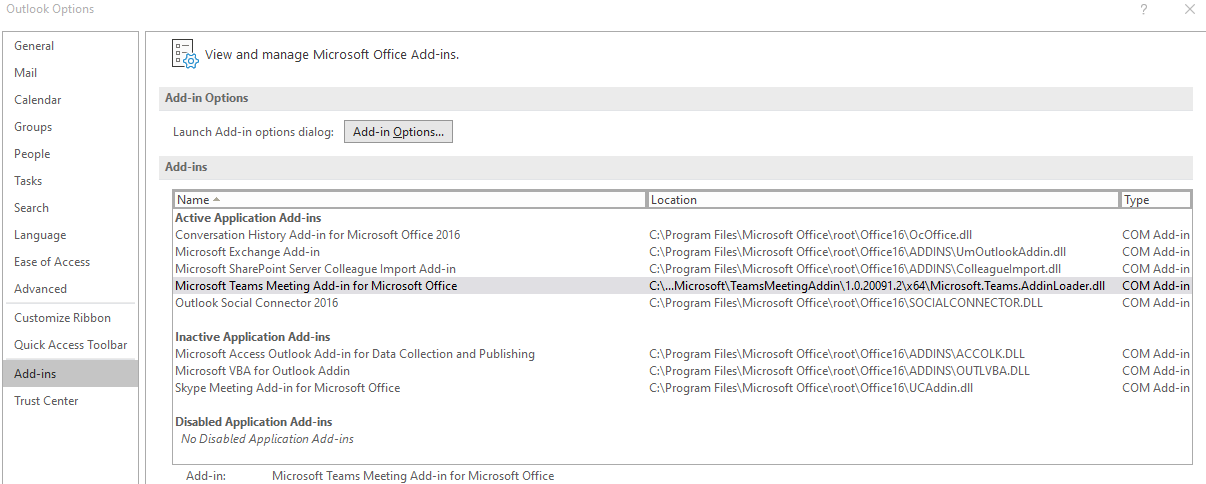The height and width of the screenshot is (484, 1206).
Task: Open the General options category
Action: pos(34,46)
